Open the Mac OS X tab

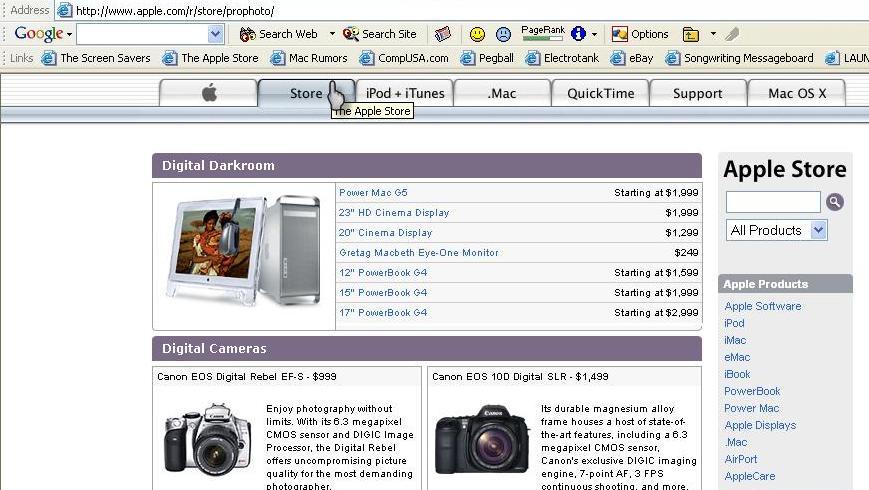click(796, 93)
